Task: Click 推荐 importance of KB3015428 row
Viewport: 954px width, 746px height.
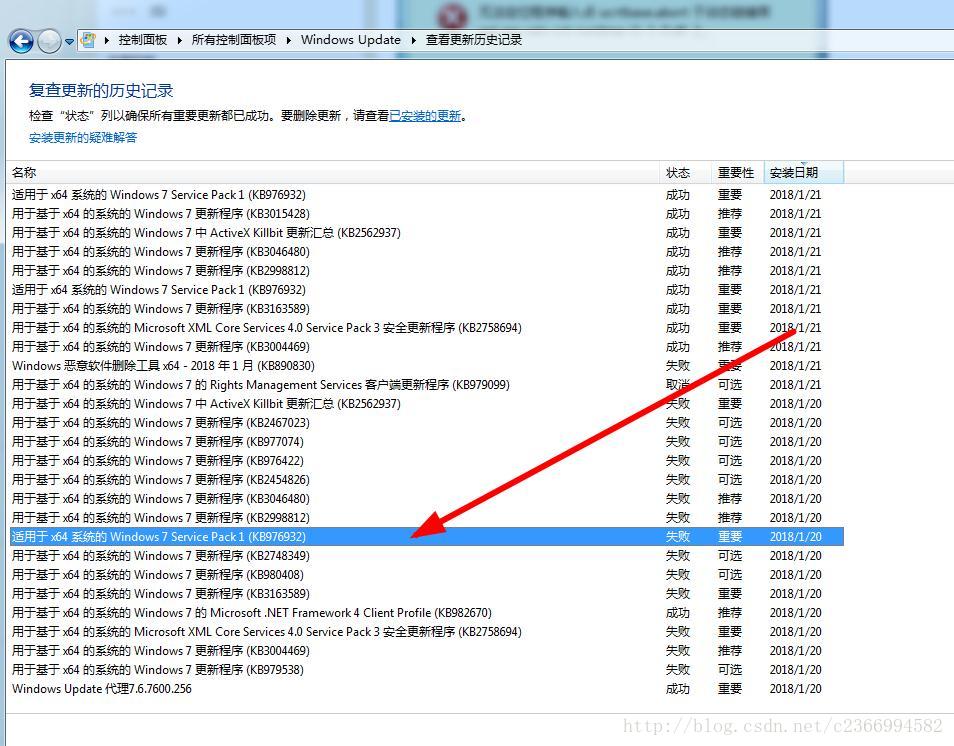Action: pyautogui.click(x=730, y=214)
